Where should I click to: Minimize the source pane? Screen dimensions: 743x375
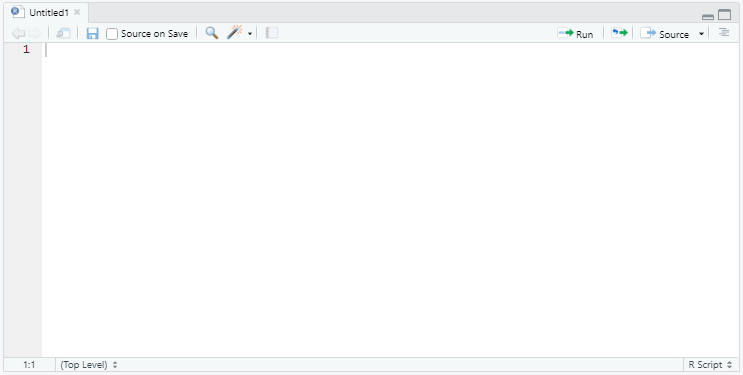tap(708, 17)
